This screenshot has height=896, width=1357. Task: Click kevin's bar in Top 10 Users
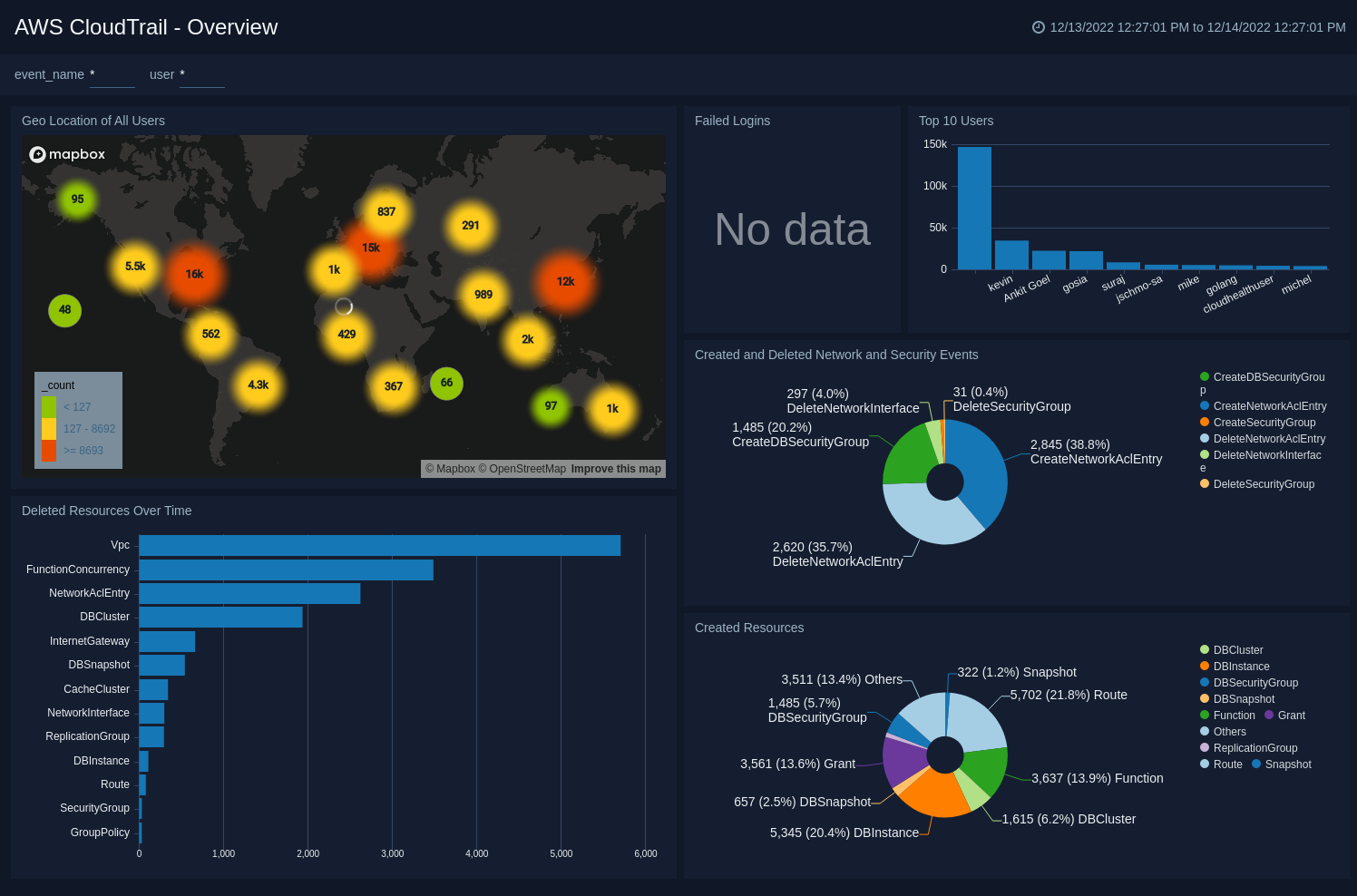tap(974, 206)
